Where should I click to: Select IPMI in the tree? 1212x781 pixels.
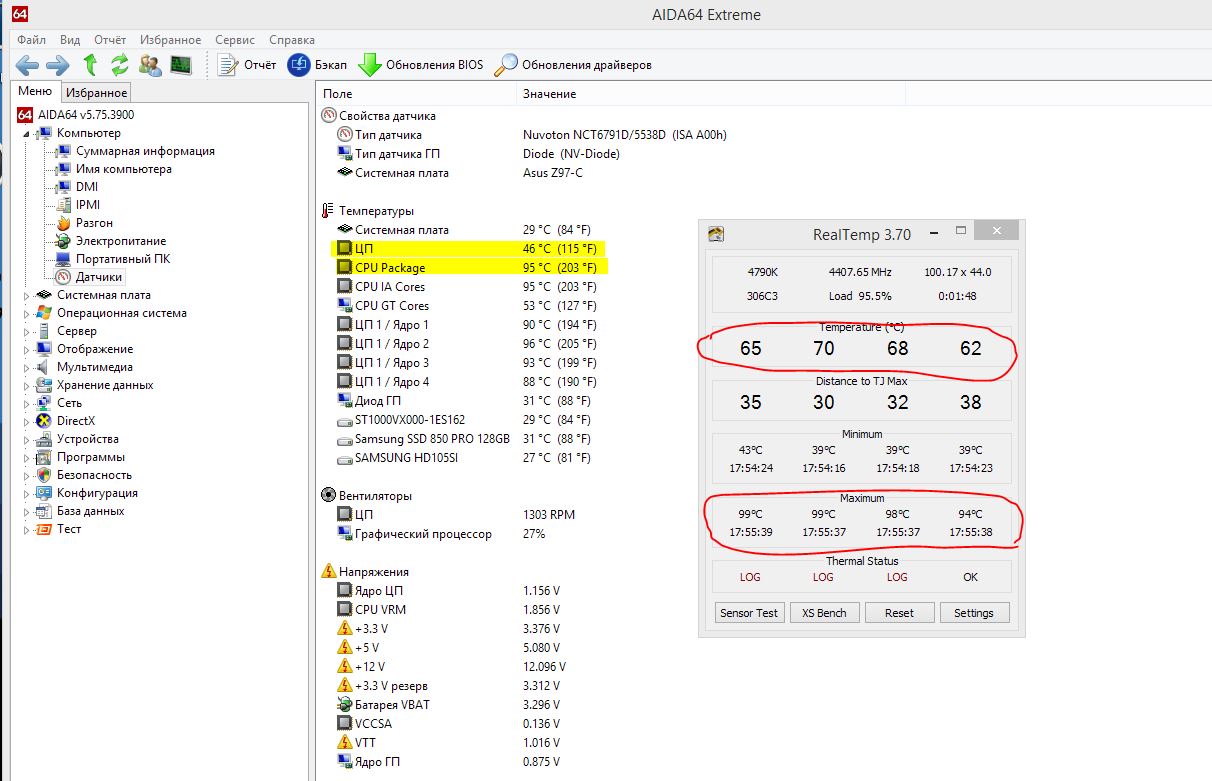click(88, 205)
